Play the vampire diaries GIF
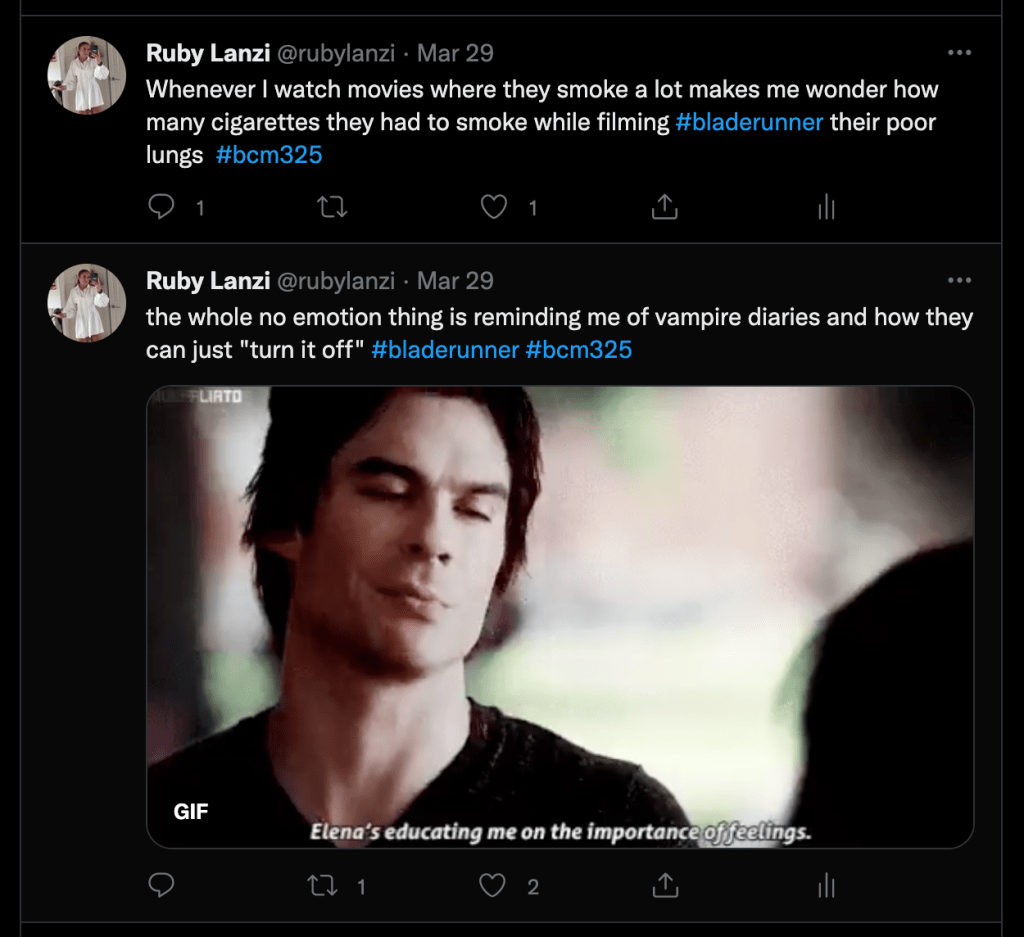 560,616
